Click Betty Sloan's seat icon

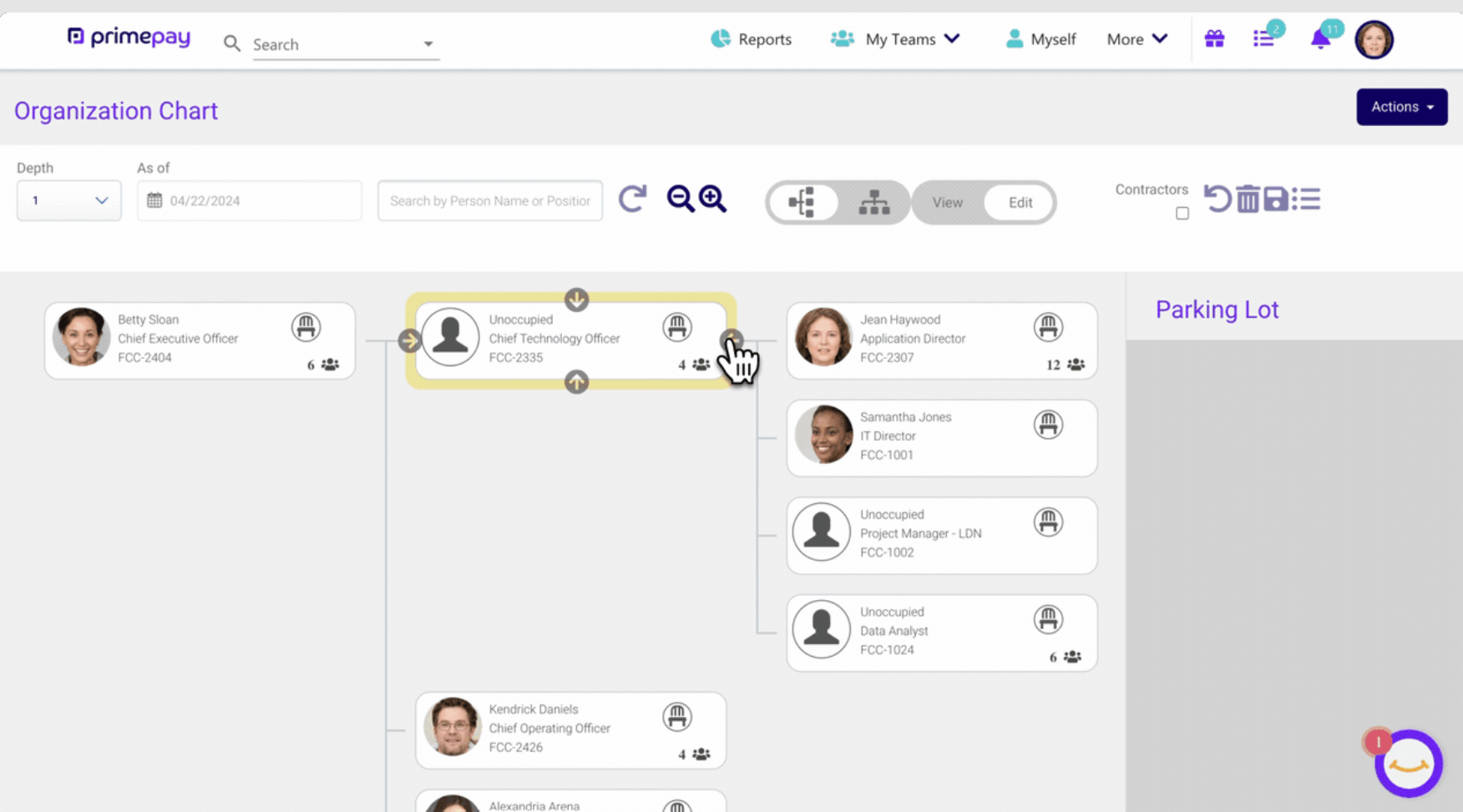tap(306, 326)
